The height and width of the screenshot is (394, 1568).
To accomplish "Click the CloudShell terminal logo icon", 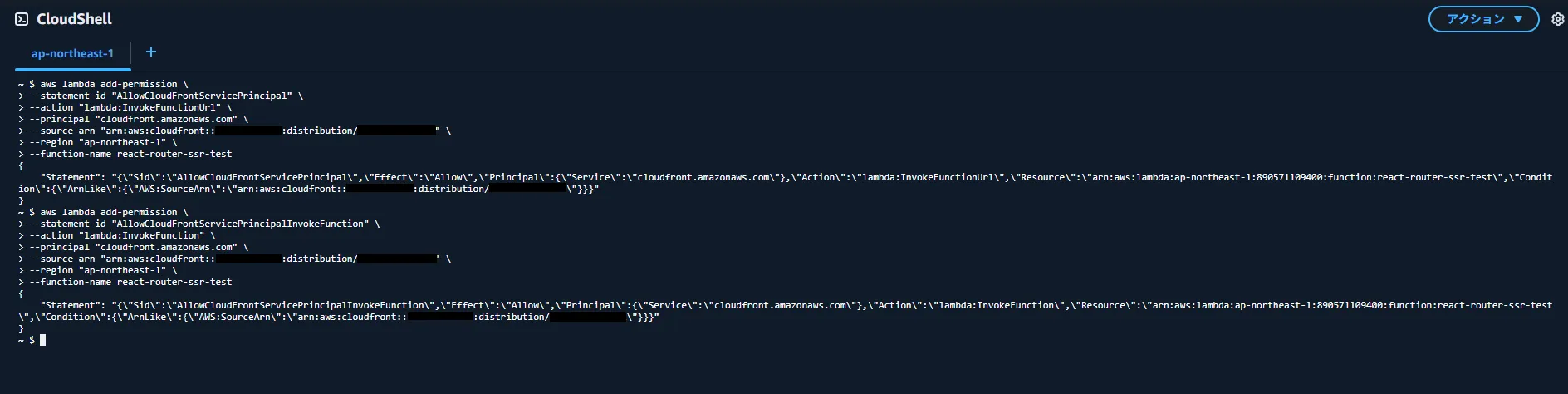I will pos(22,19).
